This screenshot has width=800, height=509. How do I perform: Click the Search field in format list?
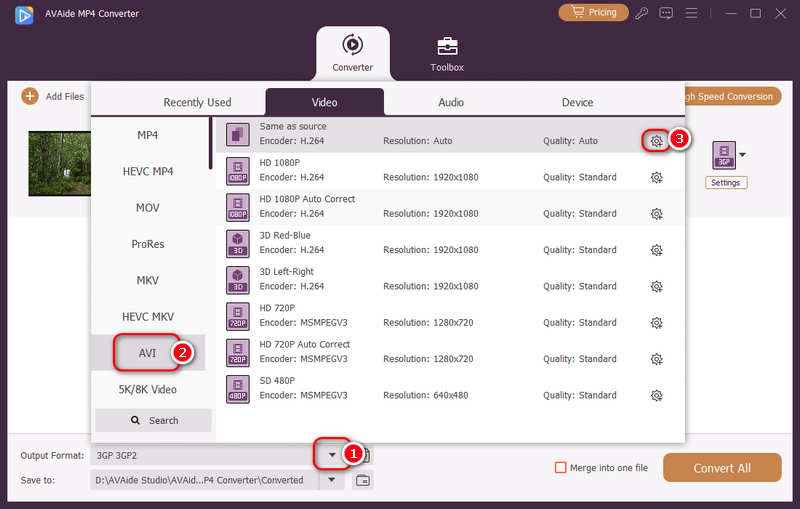153,420
